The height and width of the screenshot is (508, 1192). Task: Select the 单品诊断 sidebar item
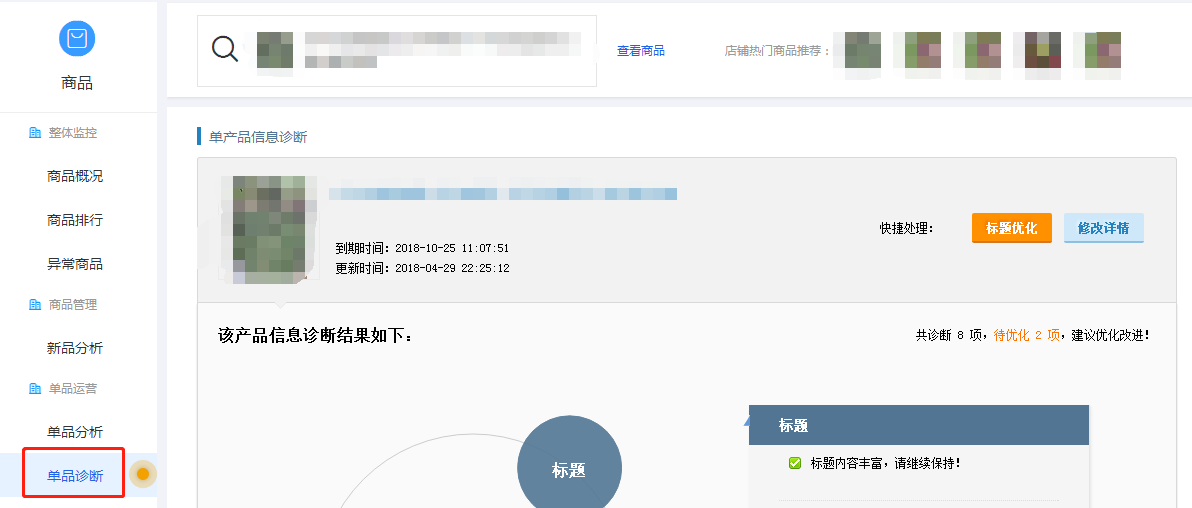pyautogui.click(x=75, y=476)
